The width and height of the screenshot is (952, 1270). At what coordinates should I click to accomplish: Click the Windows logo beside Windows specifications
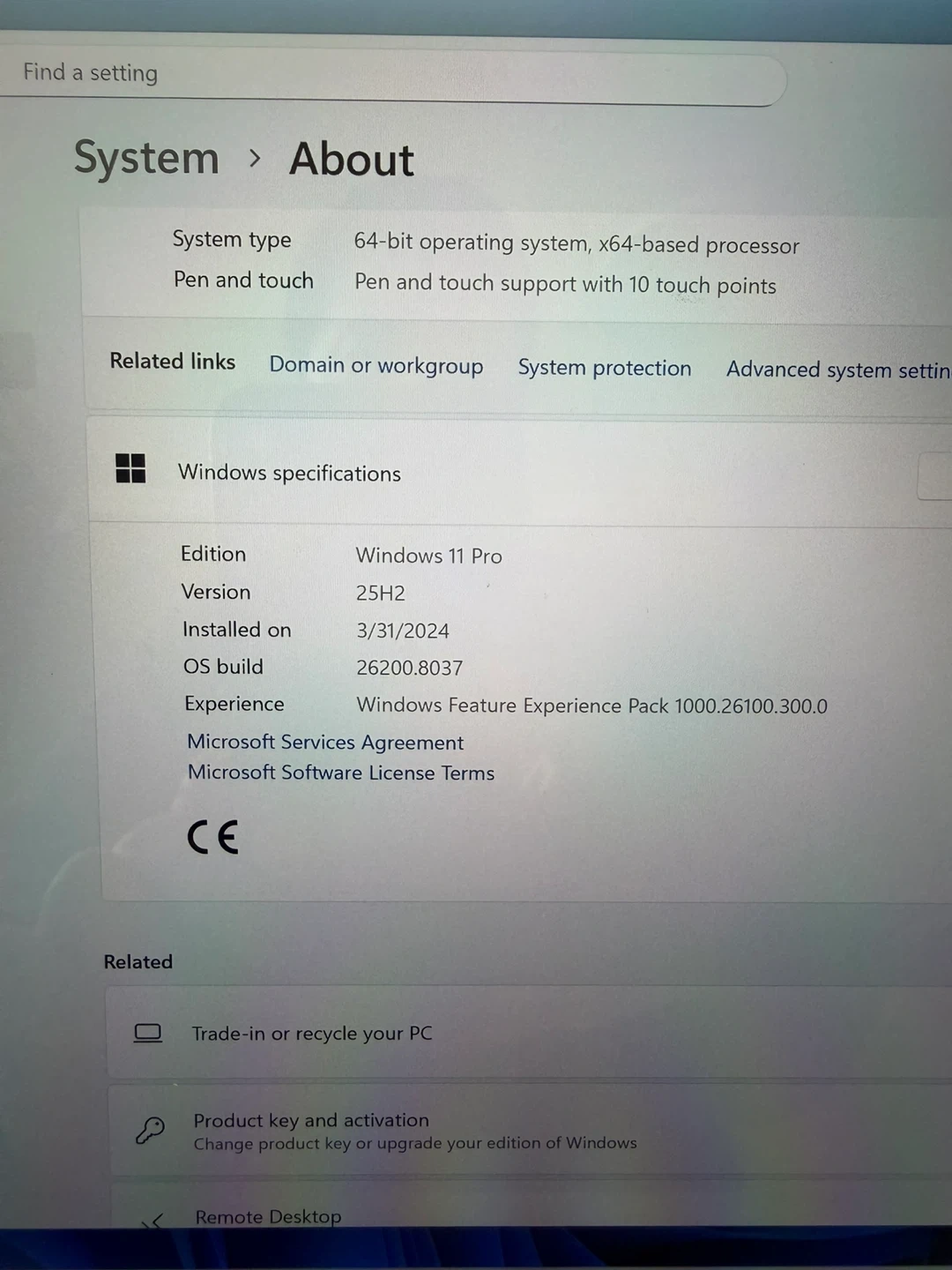[130, 468]
